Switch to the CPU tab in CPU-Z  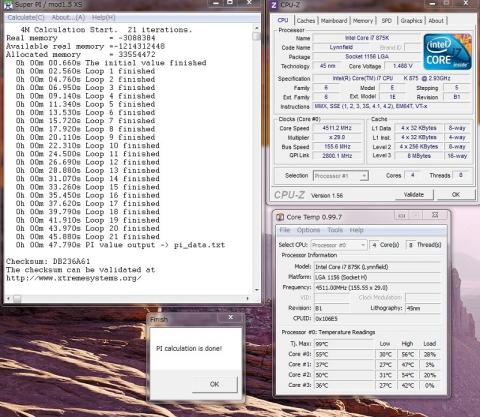click(283, 20)
